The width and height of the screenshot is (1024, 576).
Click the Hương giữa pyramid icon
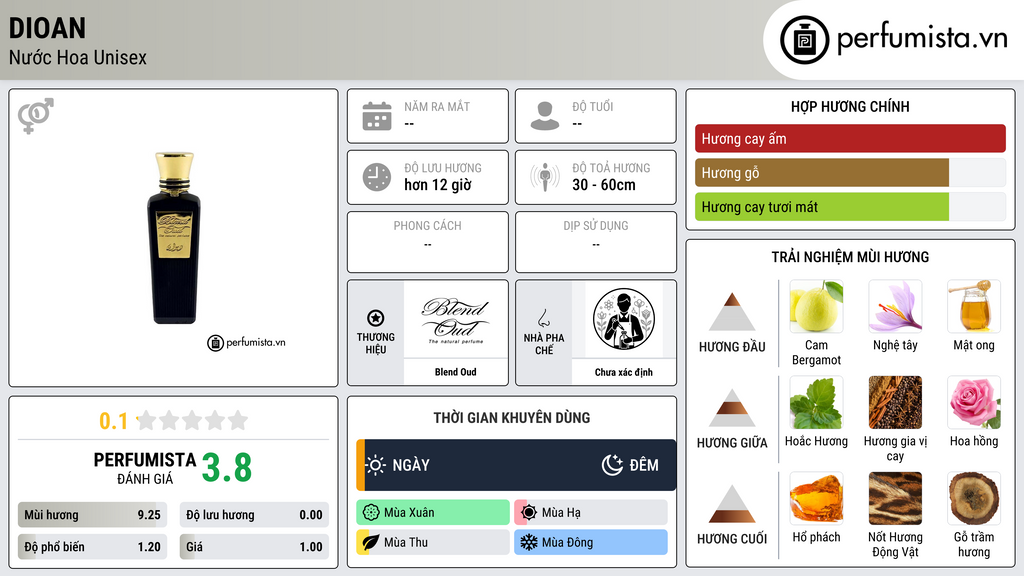(732, 409)
